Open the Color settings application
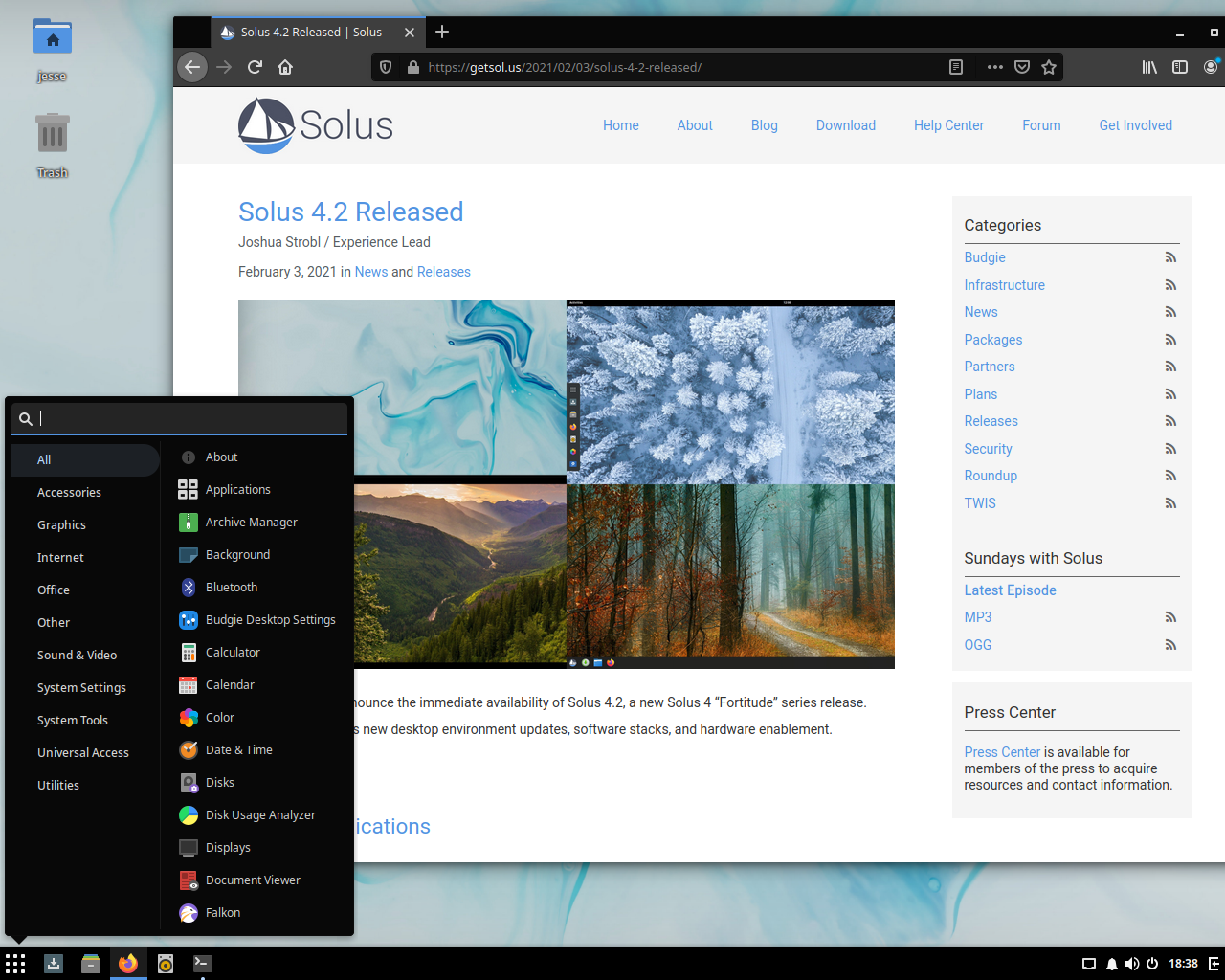This screenshot has height=980, width=1225. click(219, 717)
